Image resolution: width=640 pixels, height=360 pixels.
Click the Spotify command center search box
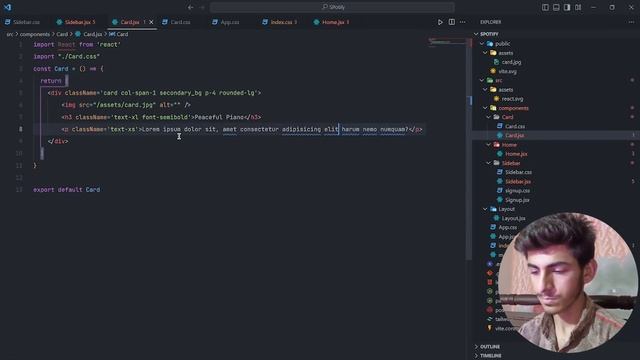(332, 7)
